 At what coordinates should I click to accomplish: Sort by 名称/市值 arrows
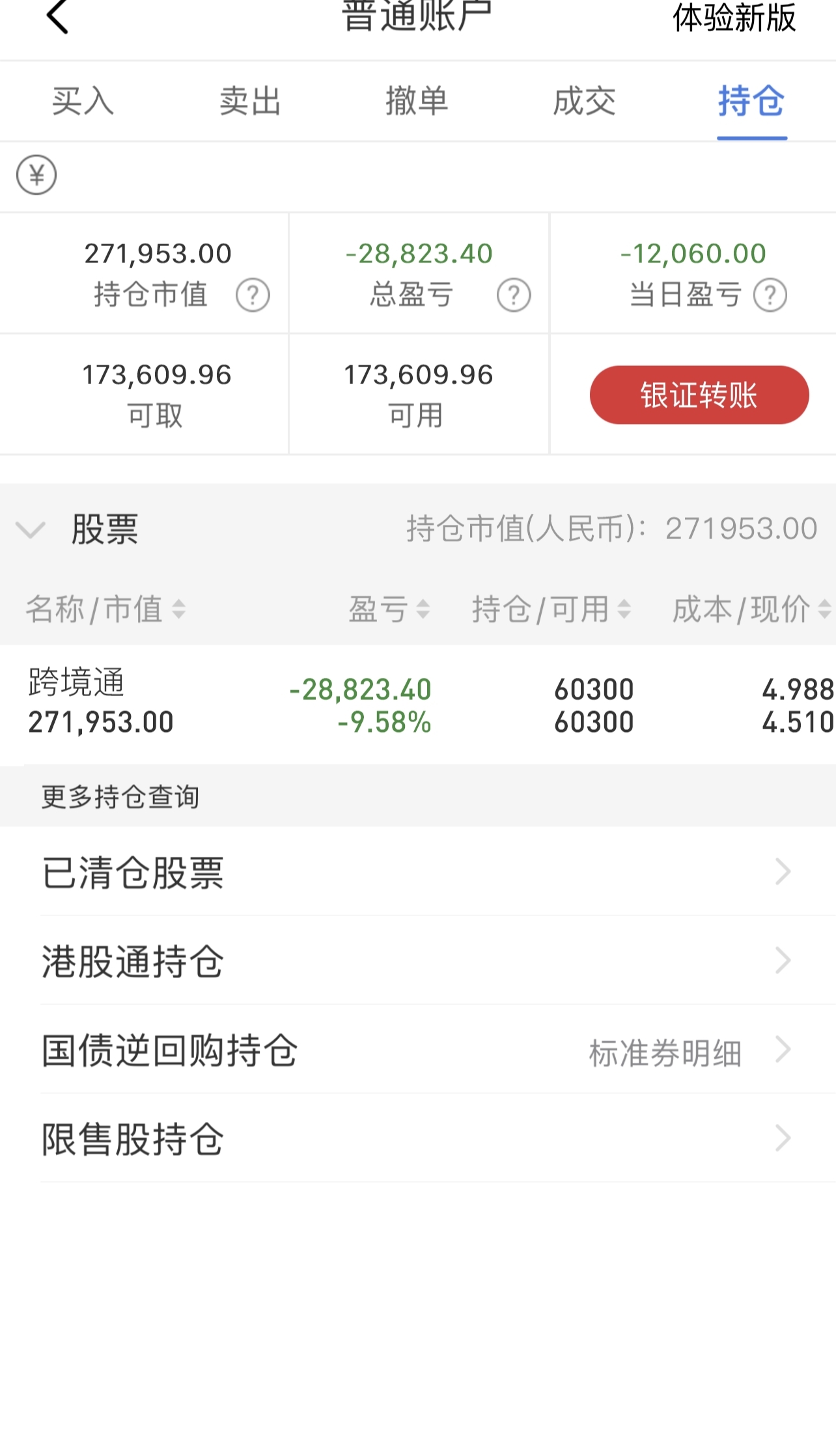click(178, 609)
